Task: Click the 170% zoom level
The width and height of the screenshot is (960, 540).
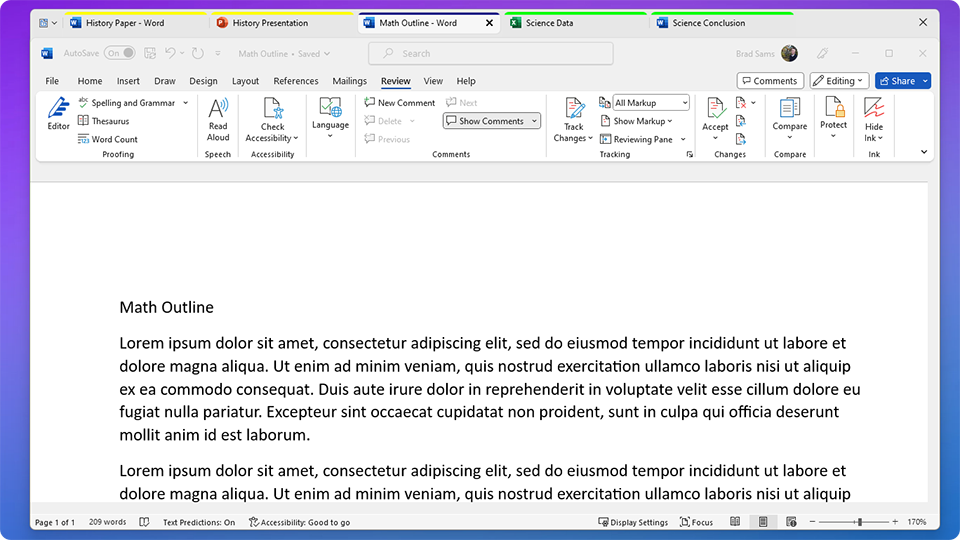Action: coord(917,522)
